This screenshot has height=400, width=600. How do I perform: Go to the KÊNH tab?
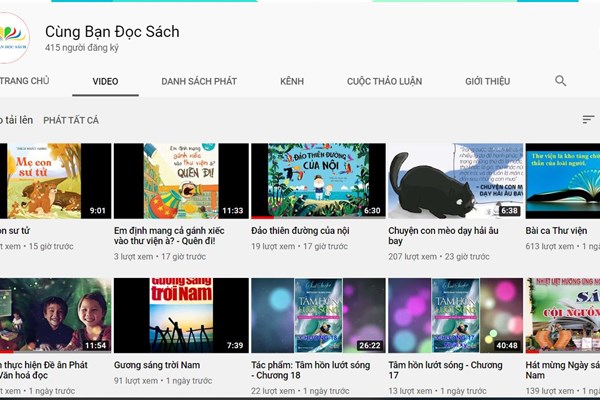[x=292, y=82]
